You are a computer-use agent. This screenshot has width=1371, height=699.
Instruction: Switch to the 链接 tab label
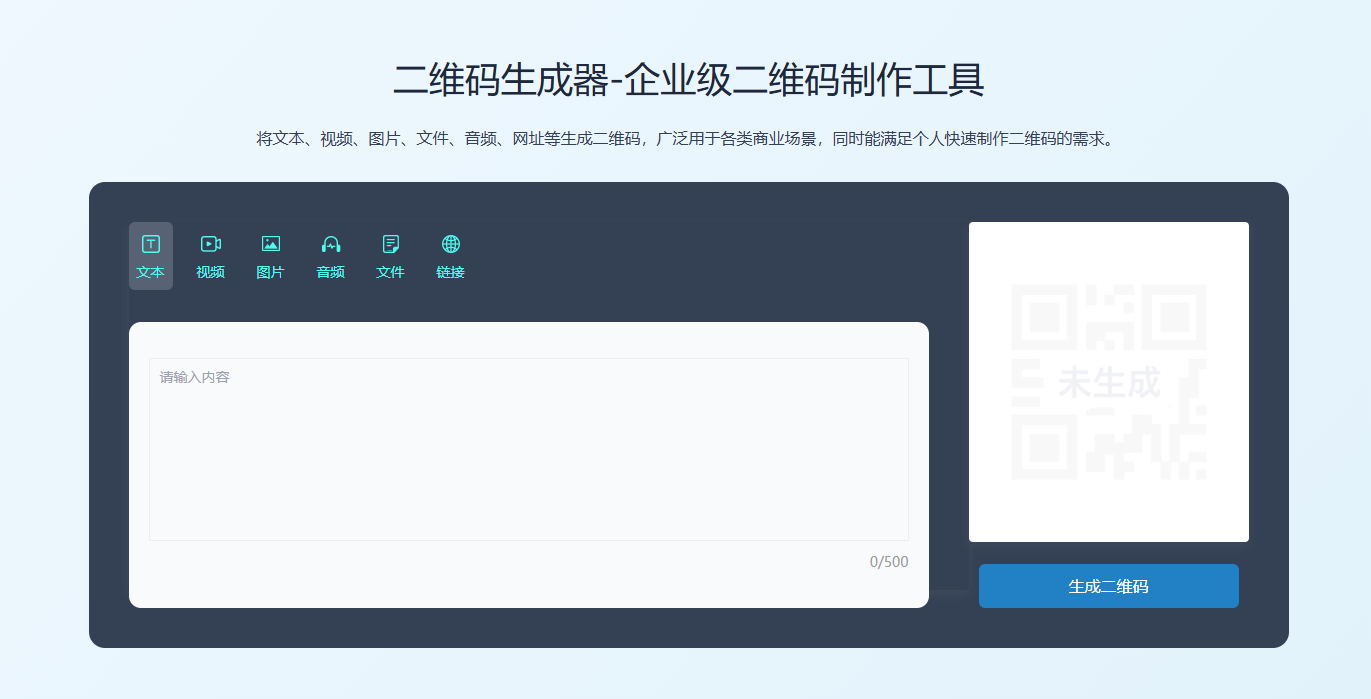[x=451, y=272]
